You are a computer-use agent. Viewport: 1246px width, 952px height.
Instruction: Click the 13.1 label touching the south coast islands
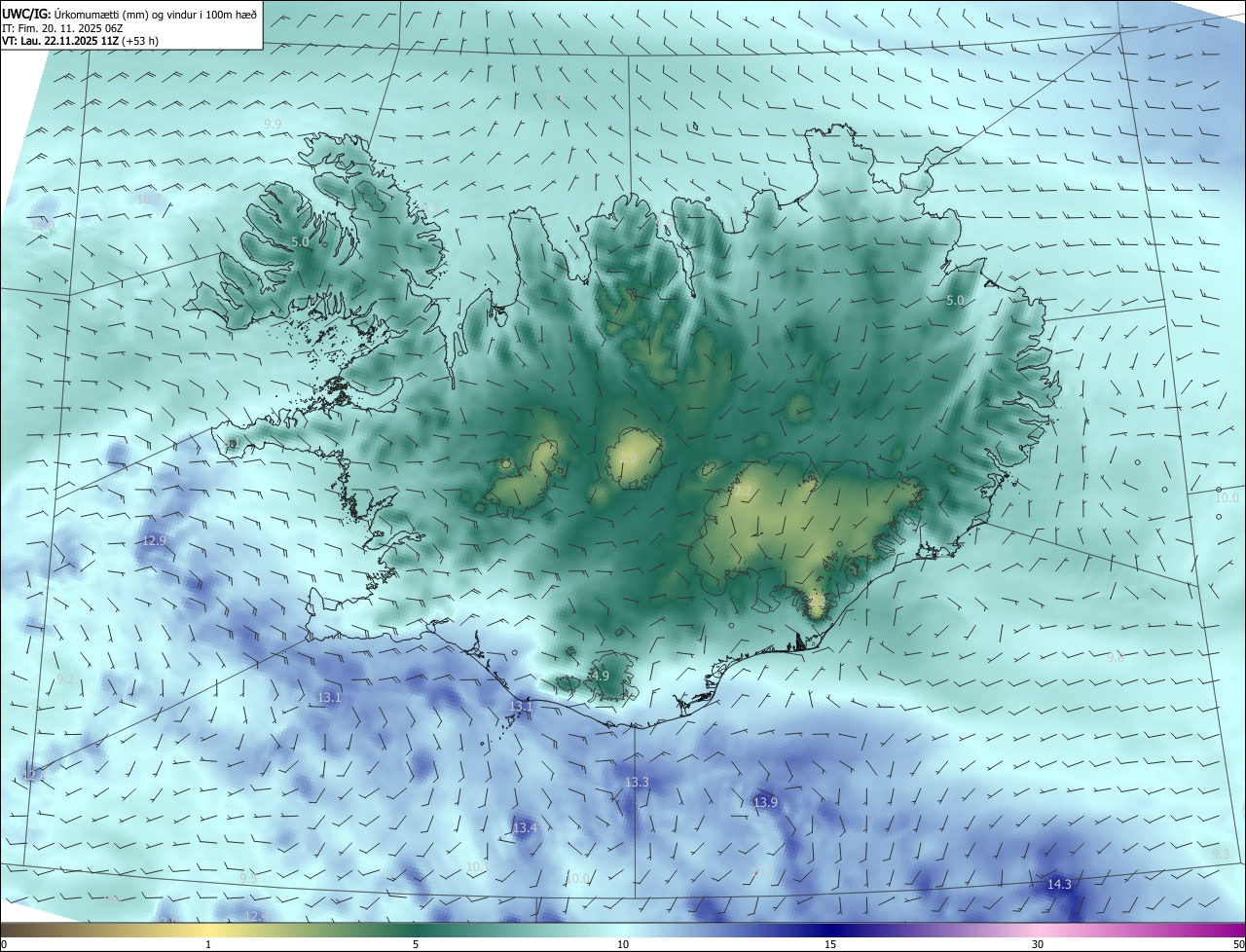(x=522, y=705)
